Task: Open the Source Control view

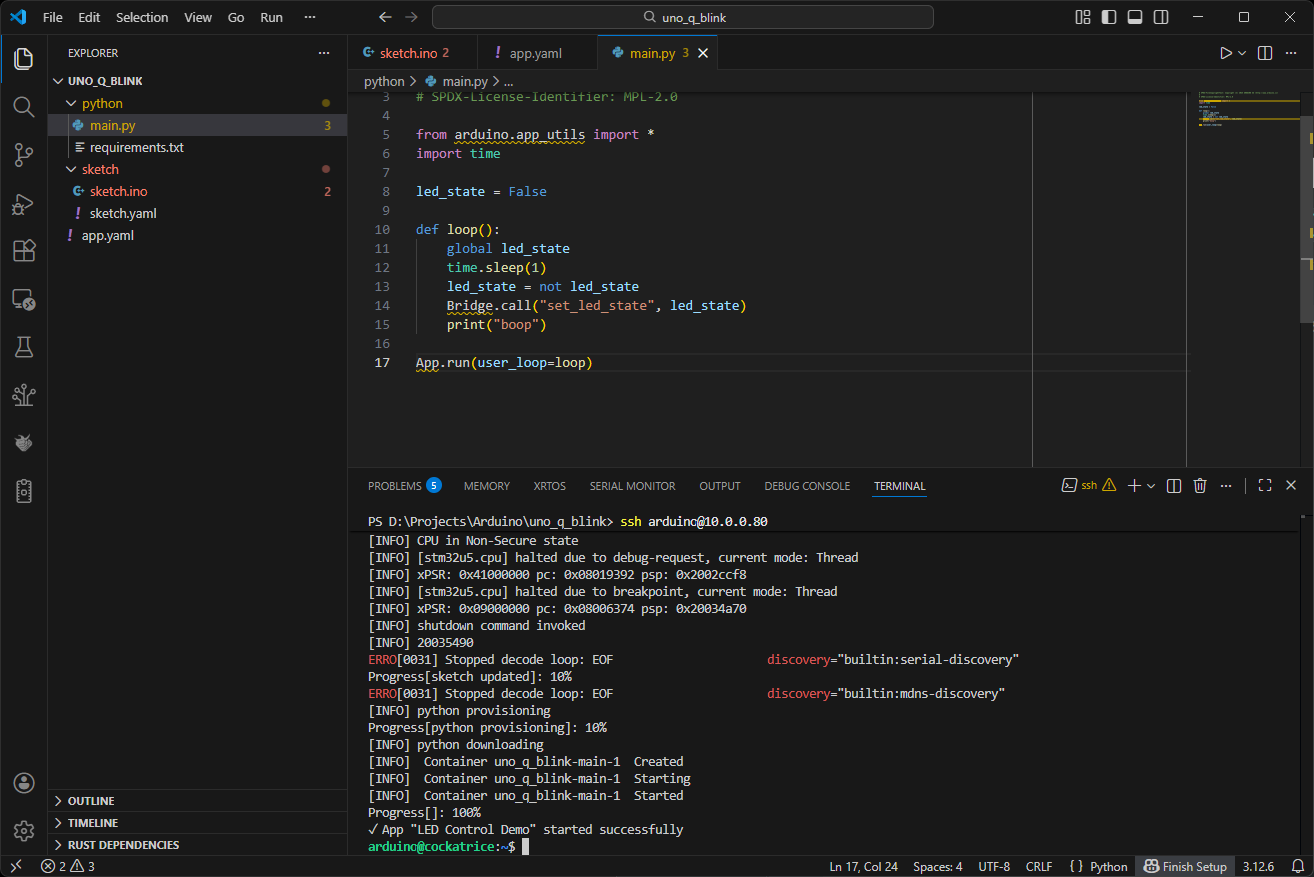Action: pyautogui.click(x=24, y=154)
